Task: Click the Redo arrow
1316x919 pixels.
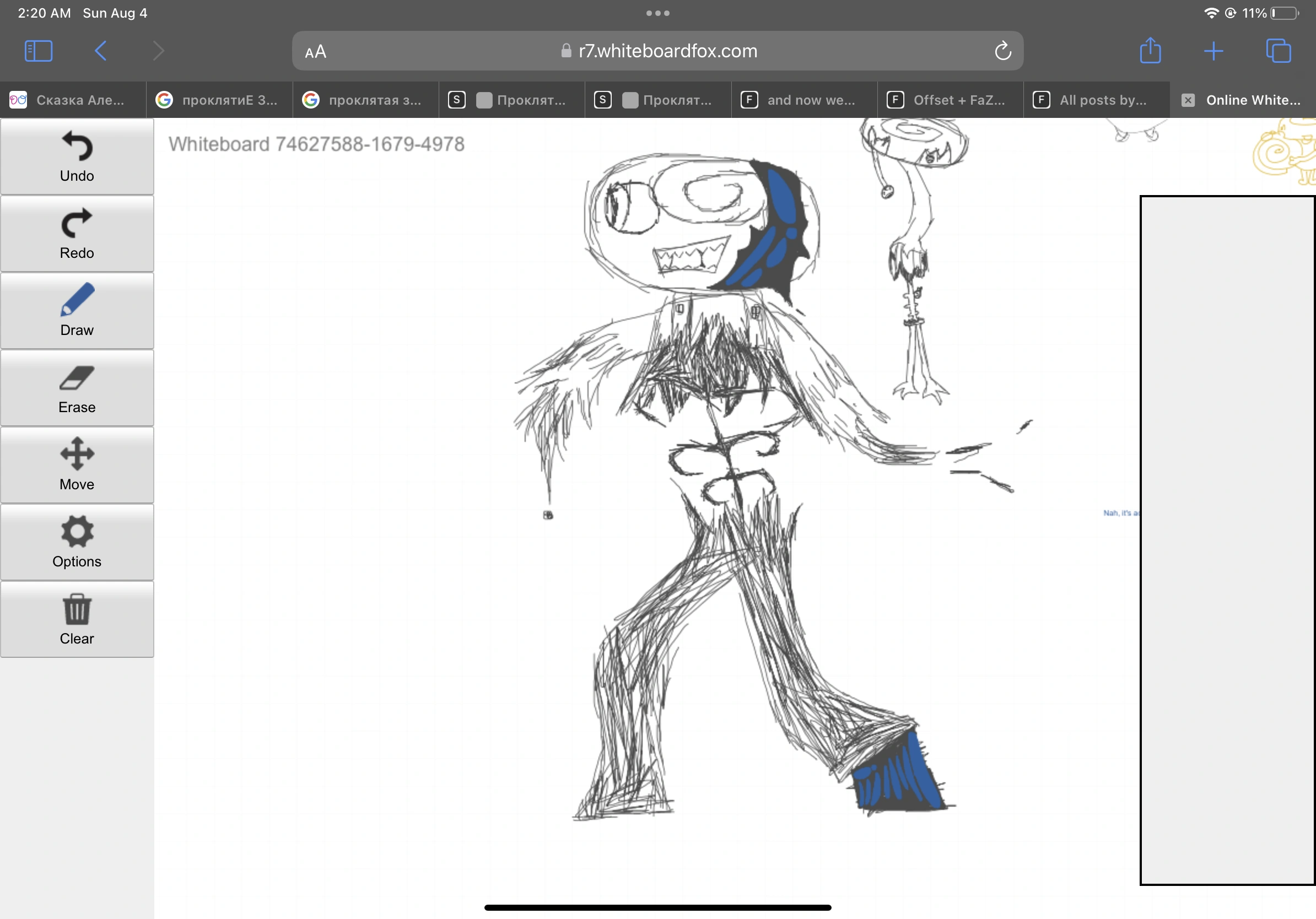Action: coord(77,233)
